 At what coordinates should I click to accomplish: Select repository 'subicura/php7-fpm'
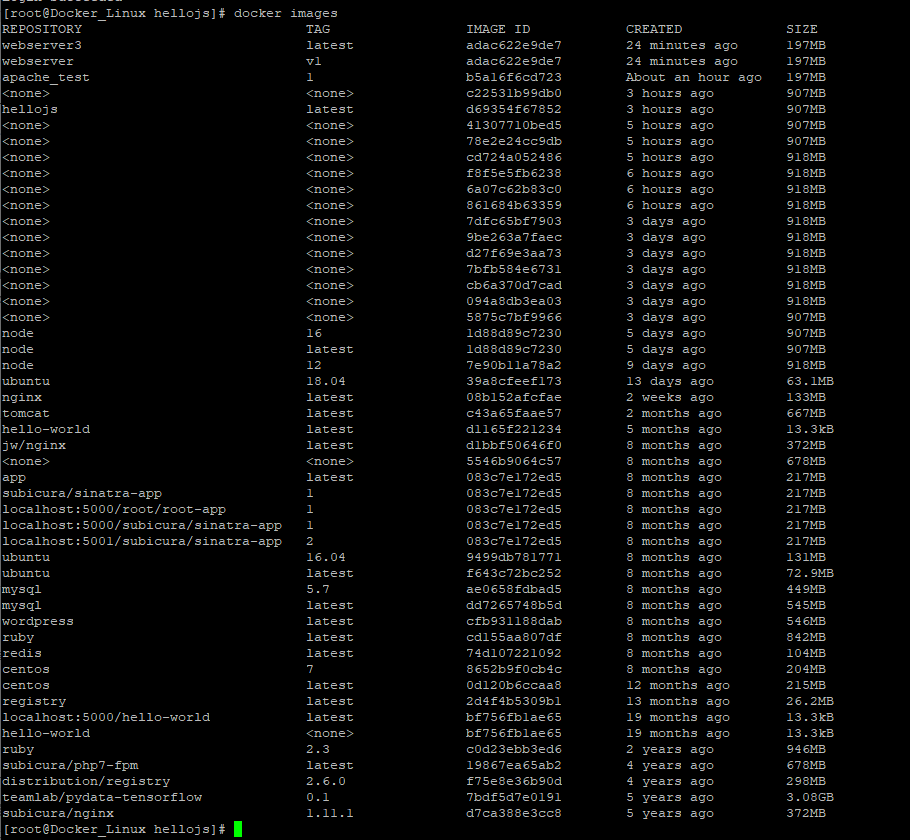[70, 766]
